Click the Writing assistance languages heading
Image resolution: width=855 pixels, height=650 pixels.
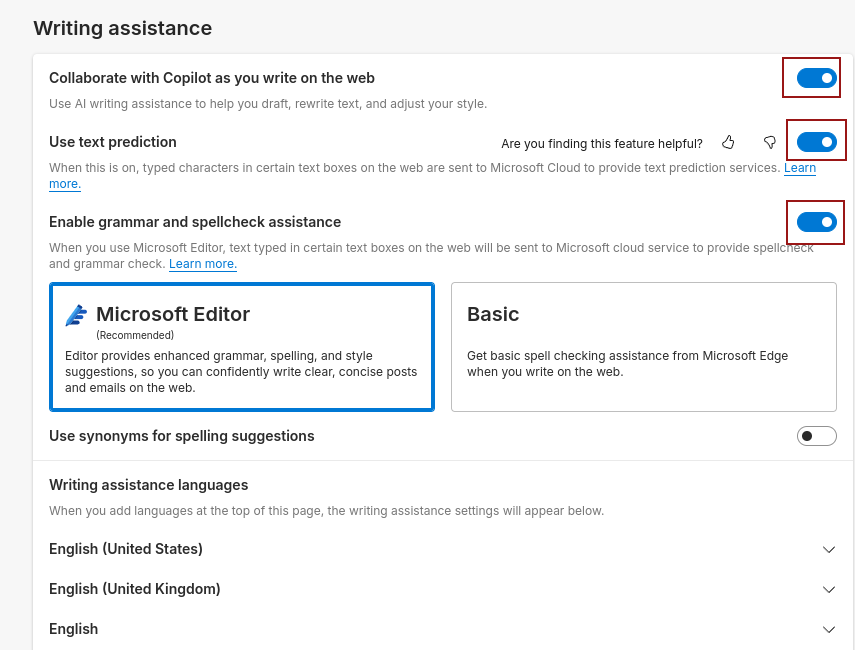coord(148,485)
